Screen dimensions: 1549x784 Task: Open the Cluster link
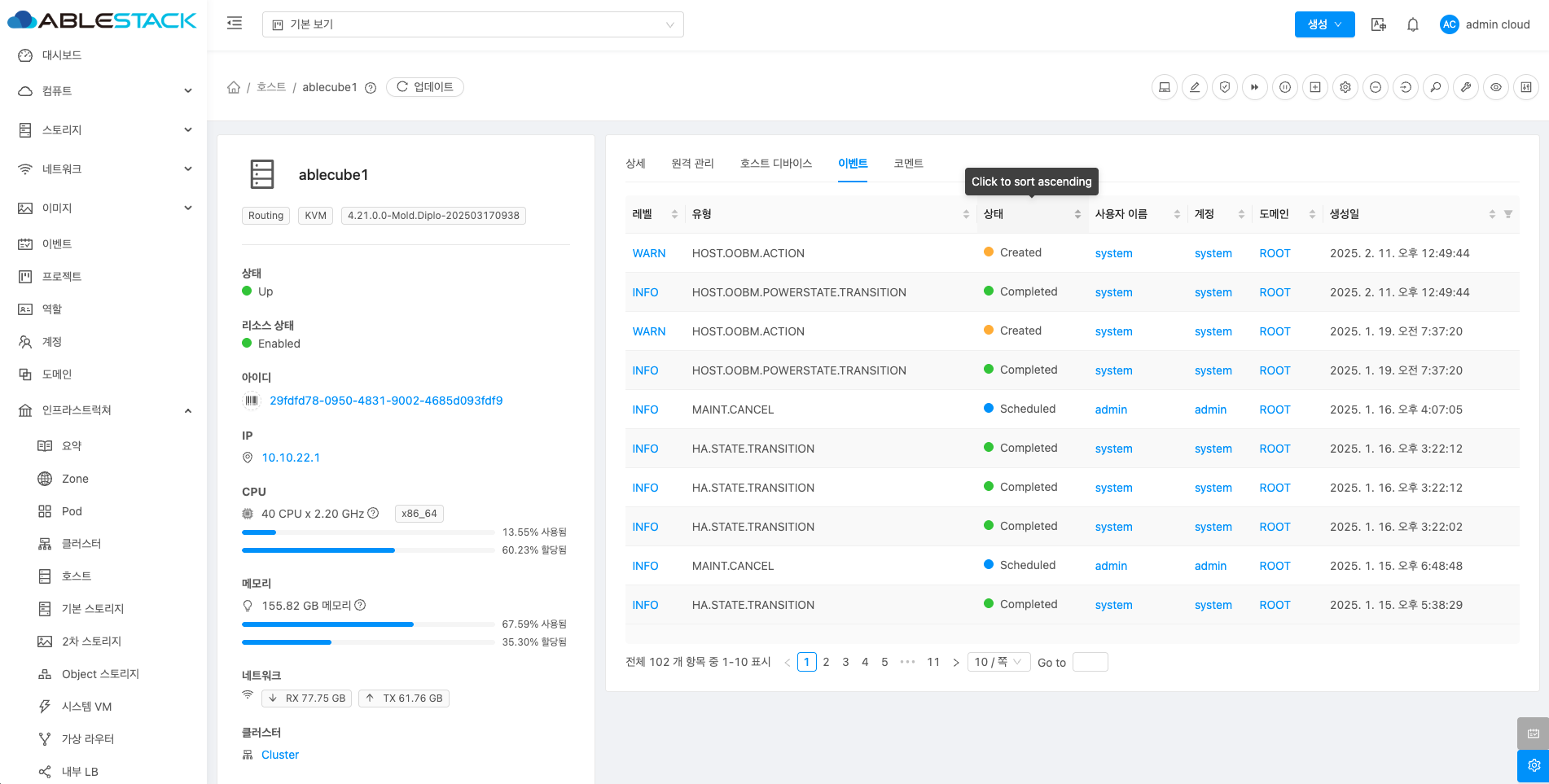pyautogui.click(x=280, y=755)
